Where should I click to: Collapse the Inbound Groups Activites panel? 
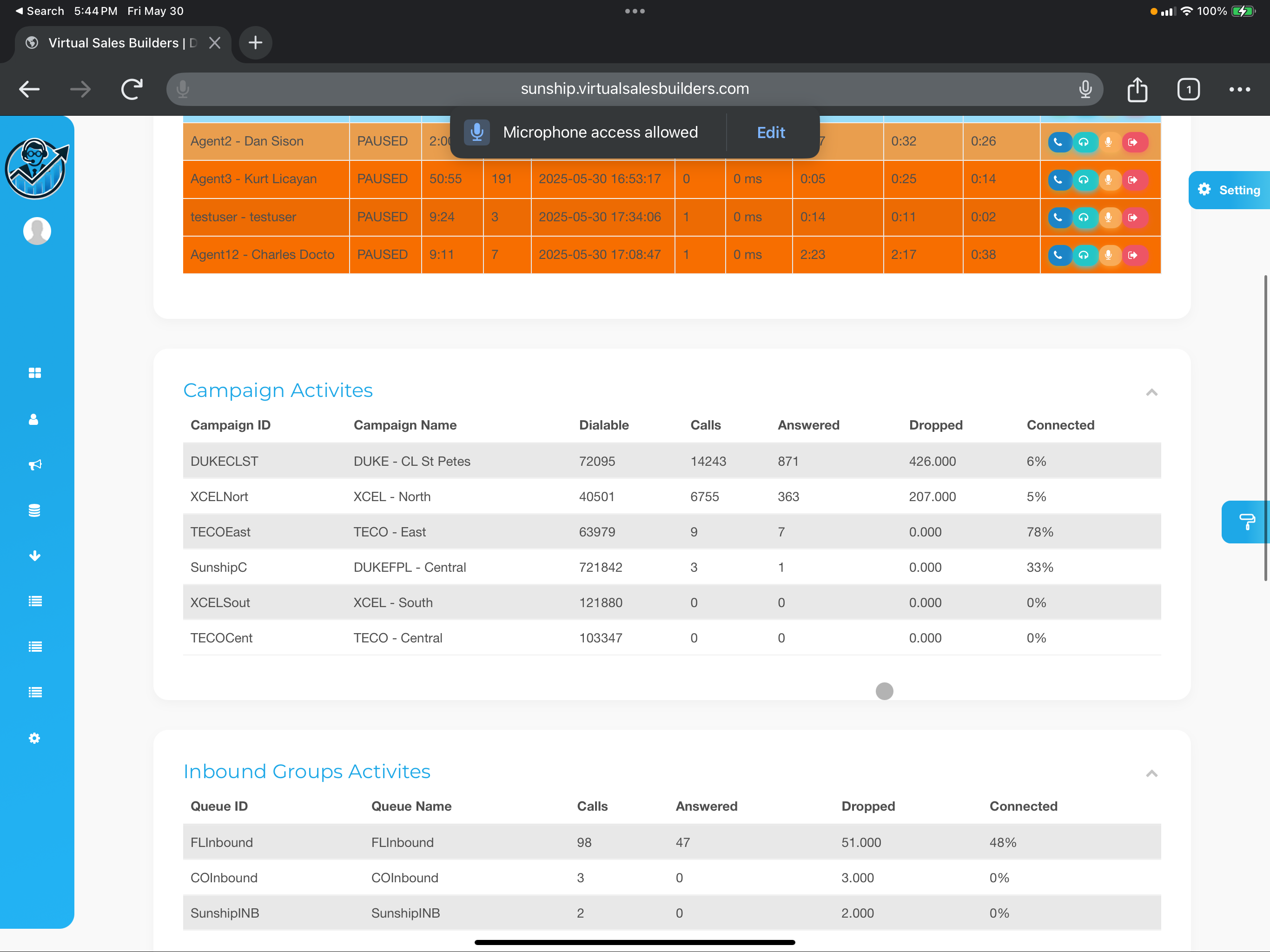click(x=1151, y=774)
